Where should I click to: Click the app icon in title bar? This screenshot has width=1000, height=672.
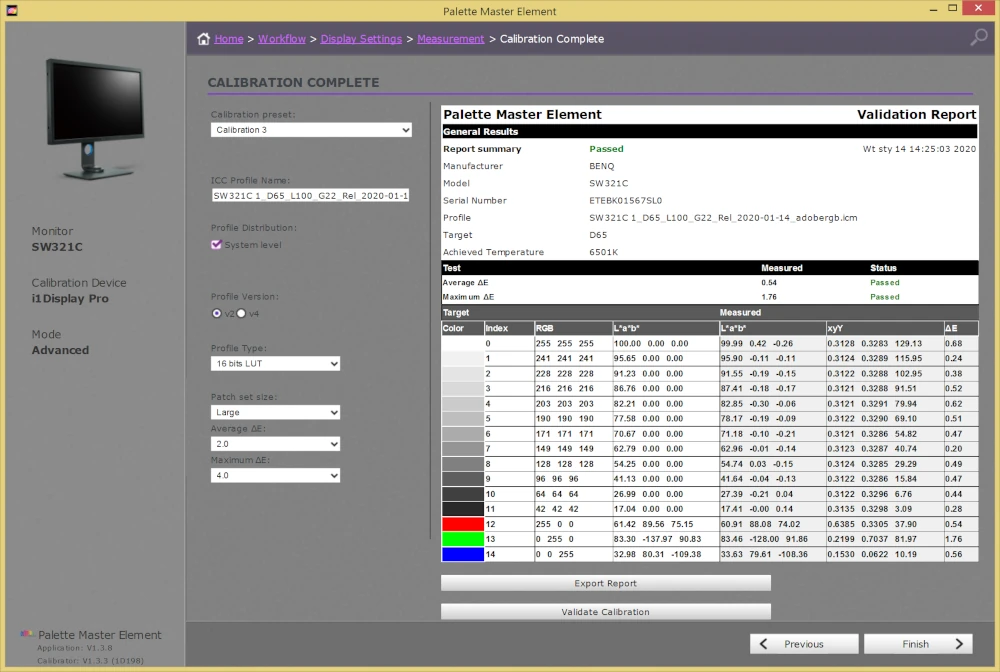(12, 11)
